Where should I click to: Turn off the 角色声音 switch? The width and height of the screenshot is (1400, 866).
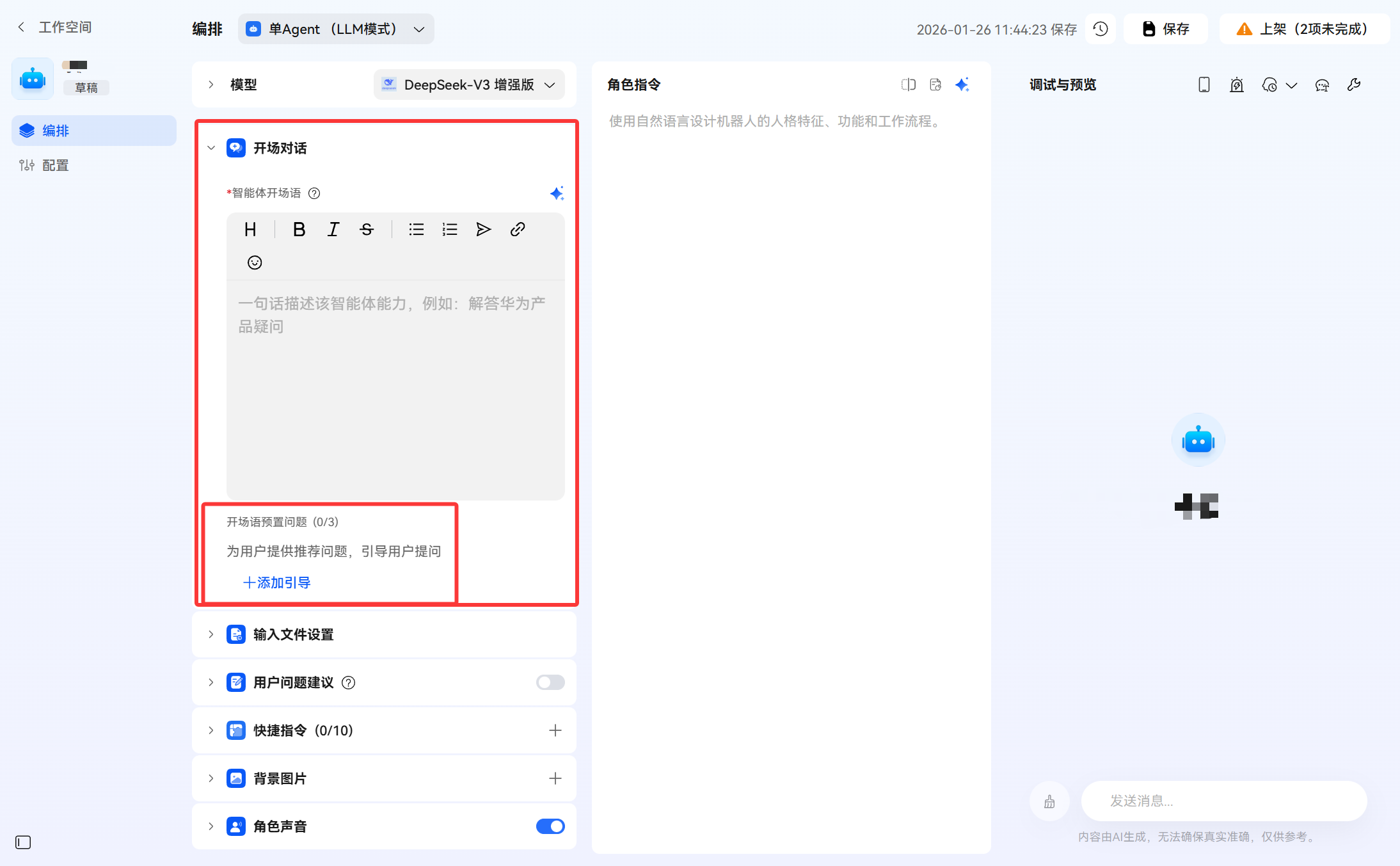pos(550,826)
